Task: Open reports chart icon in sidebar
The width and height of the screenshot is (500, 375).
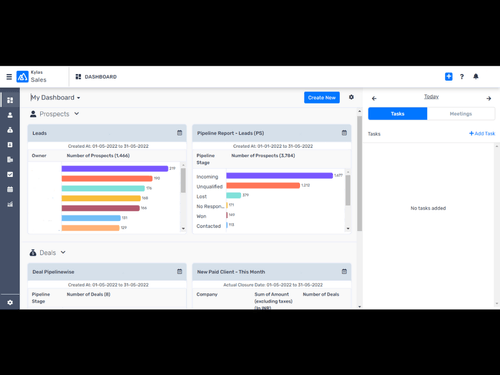Action: (10, 204)
